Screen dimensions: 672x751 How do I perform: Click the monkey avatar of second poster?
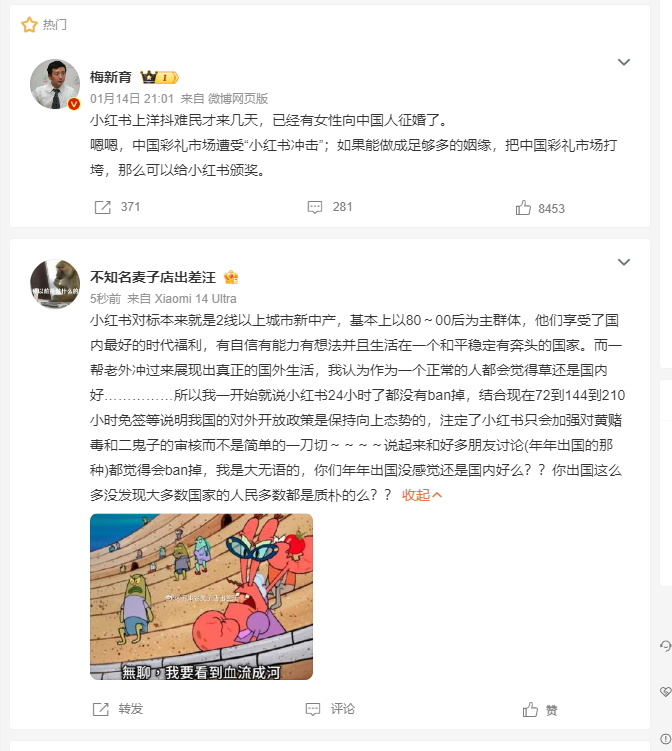click(x=55, y=284)
